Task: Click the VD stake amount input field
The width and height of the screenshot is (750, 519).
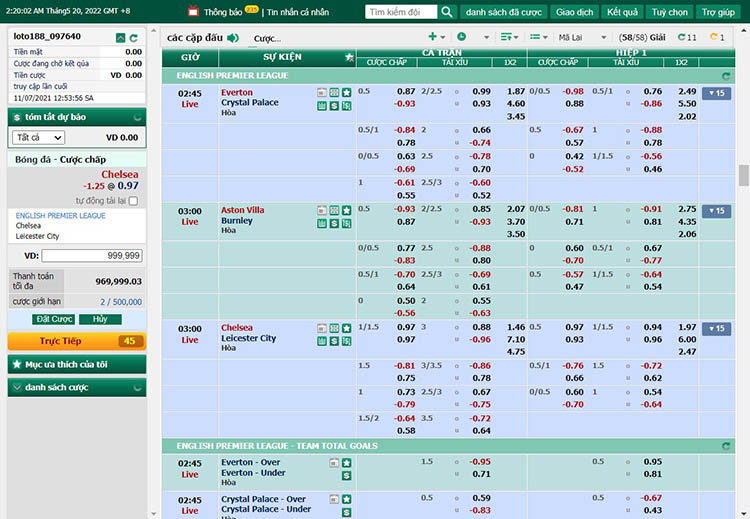Action: point(91,256)
